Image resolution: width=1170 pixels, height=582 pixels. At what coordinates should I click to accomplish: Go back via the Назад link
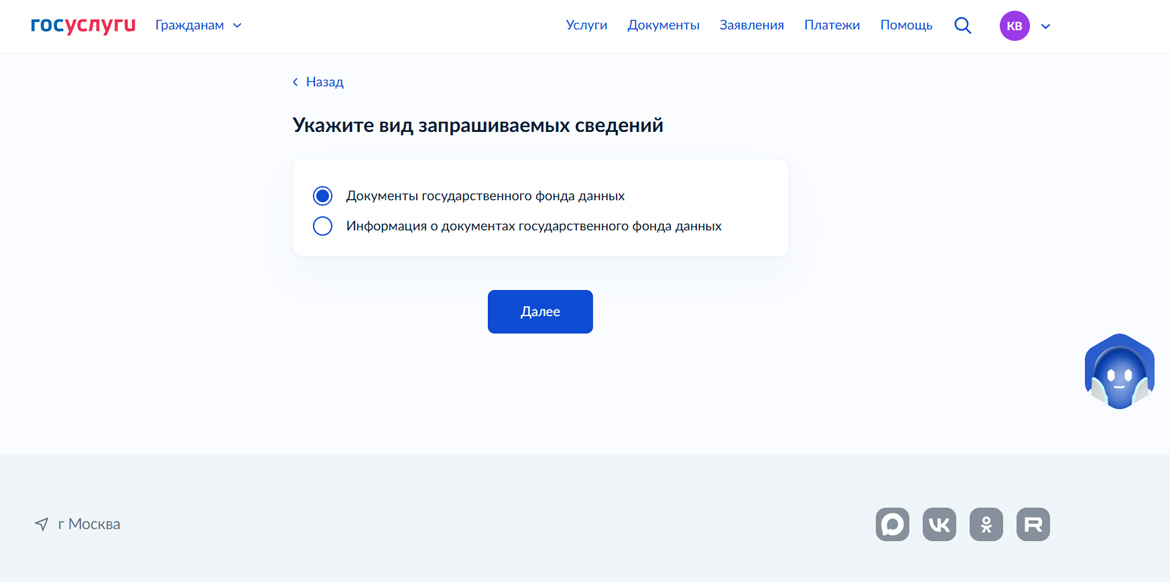(x=318, y=82)
